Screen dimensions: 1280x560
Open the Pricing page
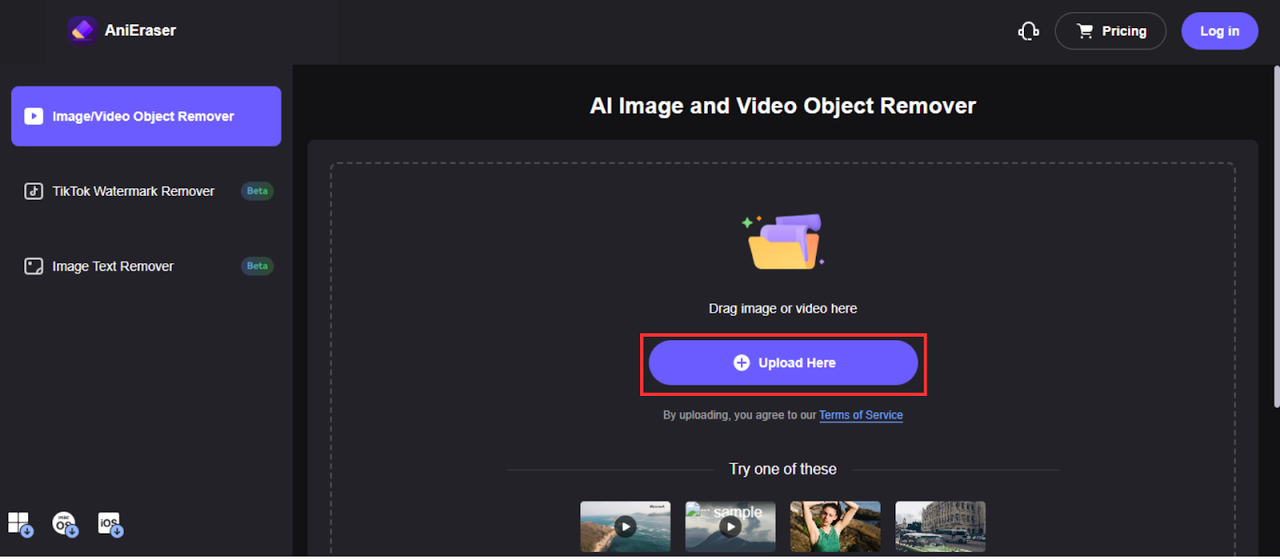pos(1110,31)
